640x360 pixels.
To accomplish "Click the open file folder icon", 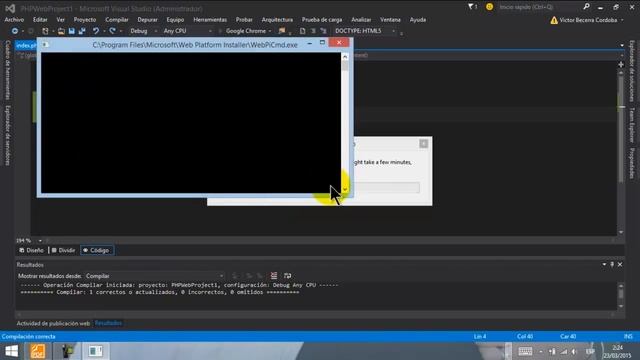I will tap(61, 31).
